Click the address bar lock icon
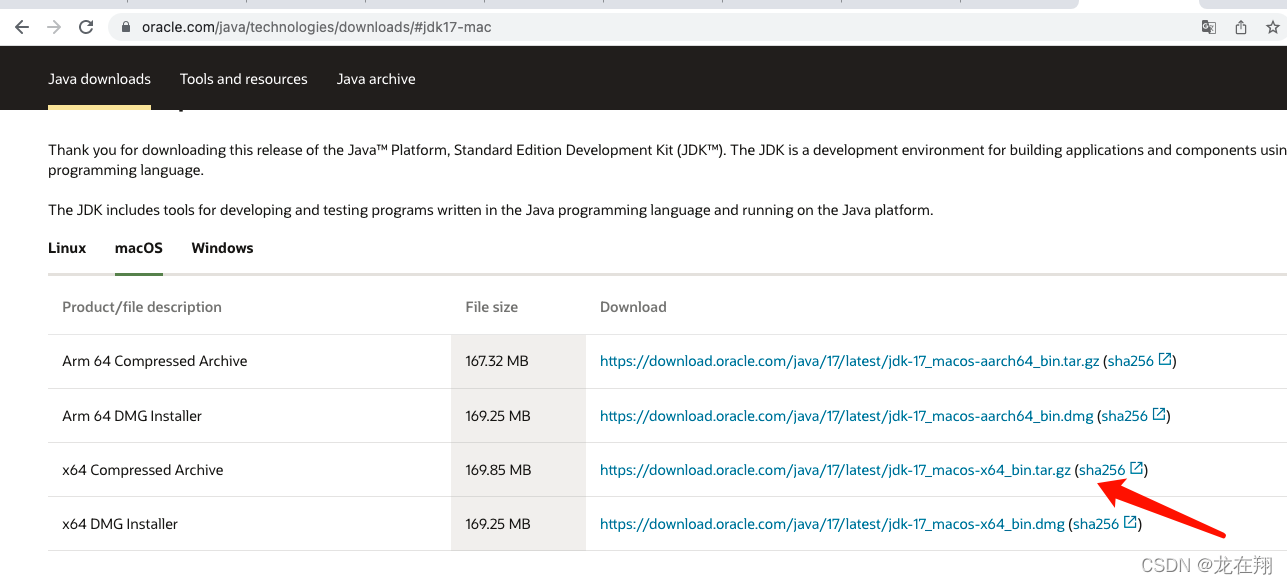 126,27
